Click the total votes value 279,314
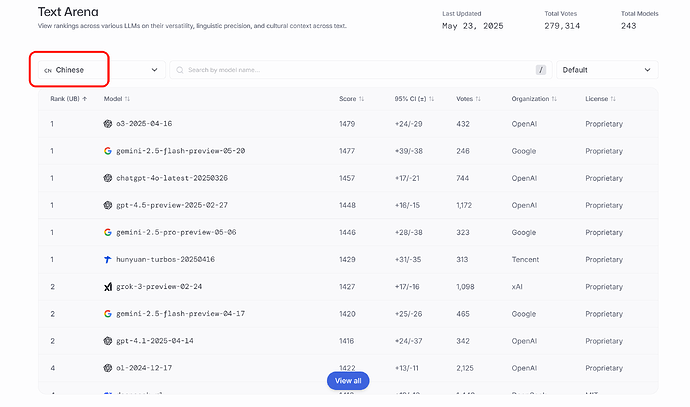690x407 pixels. pyautogui.click(x=562, y=26)
